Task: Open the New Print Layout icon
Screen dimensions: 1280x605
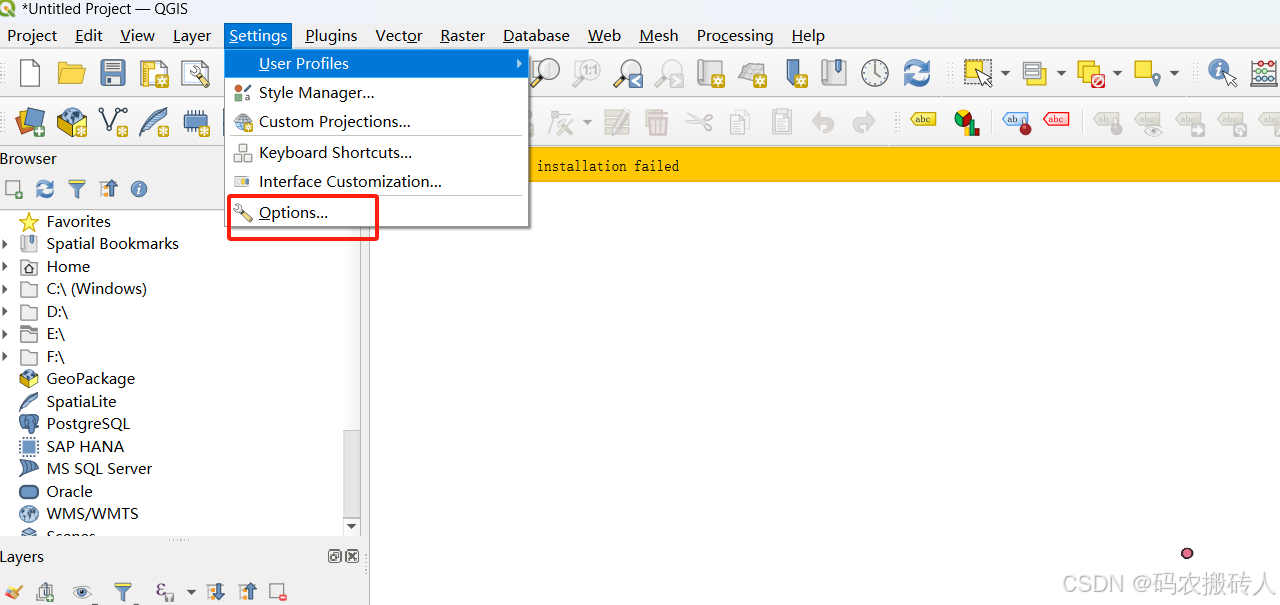Action: (x=154, y=73)
